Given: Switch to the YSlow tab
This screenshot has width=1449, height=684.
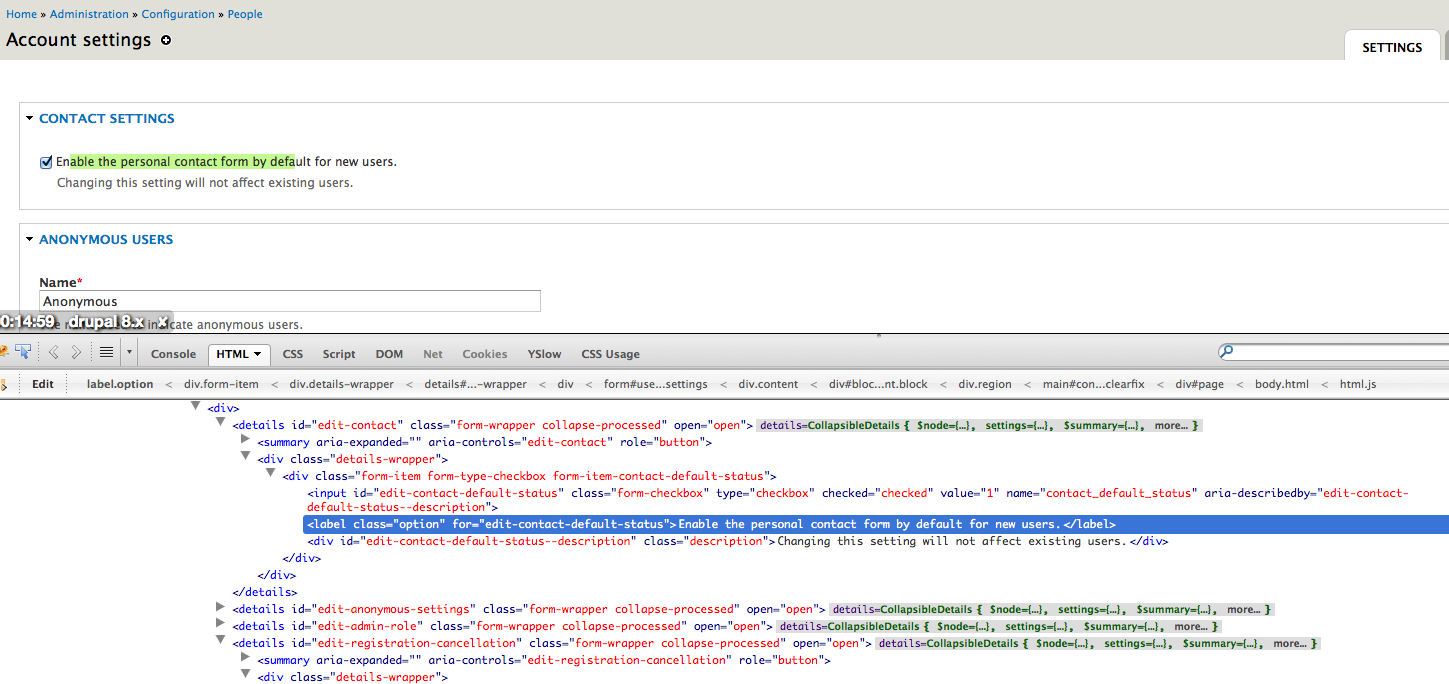Looking at the screenshot, I should click(x=544, y=353).
